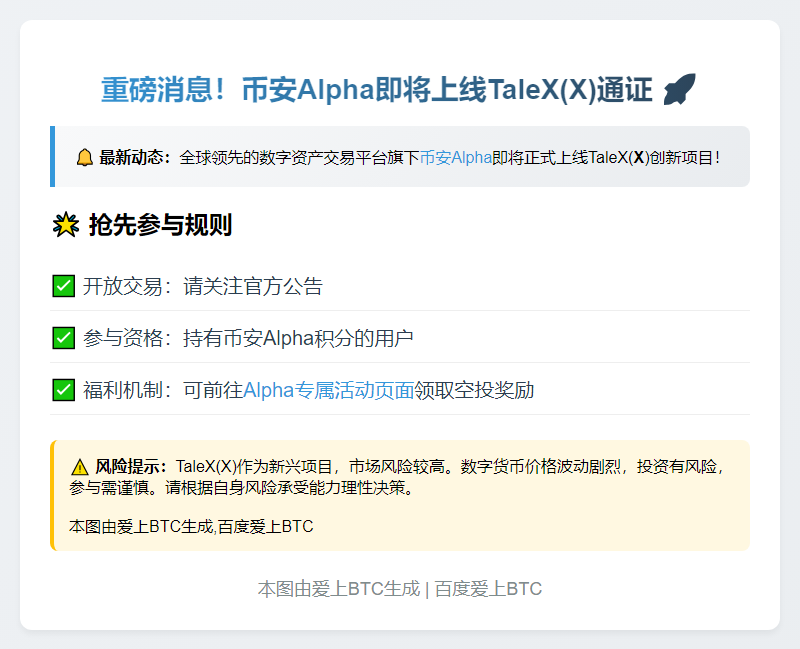
Task: Open the Alpha专属活动页面 link
Action: pos(329,390)
